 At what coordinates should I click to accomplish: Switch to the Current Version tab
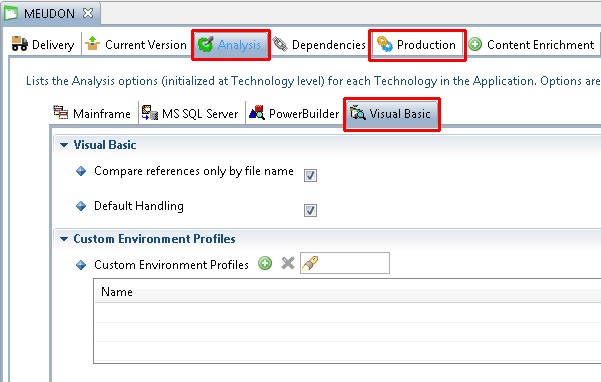(x=136, y=45)
